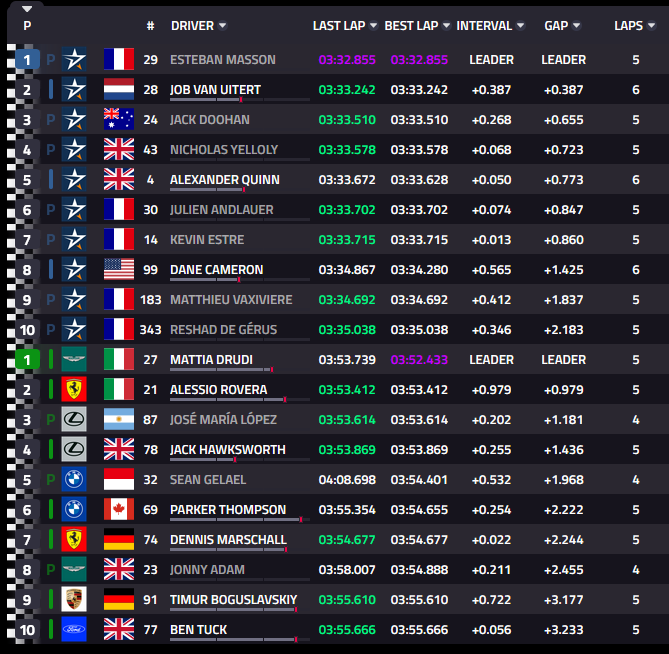
Task: Open driver DANE CAMERON
Action: (x=216, y=269)
